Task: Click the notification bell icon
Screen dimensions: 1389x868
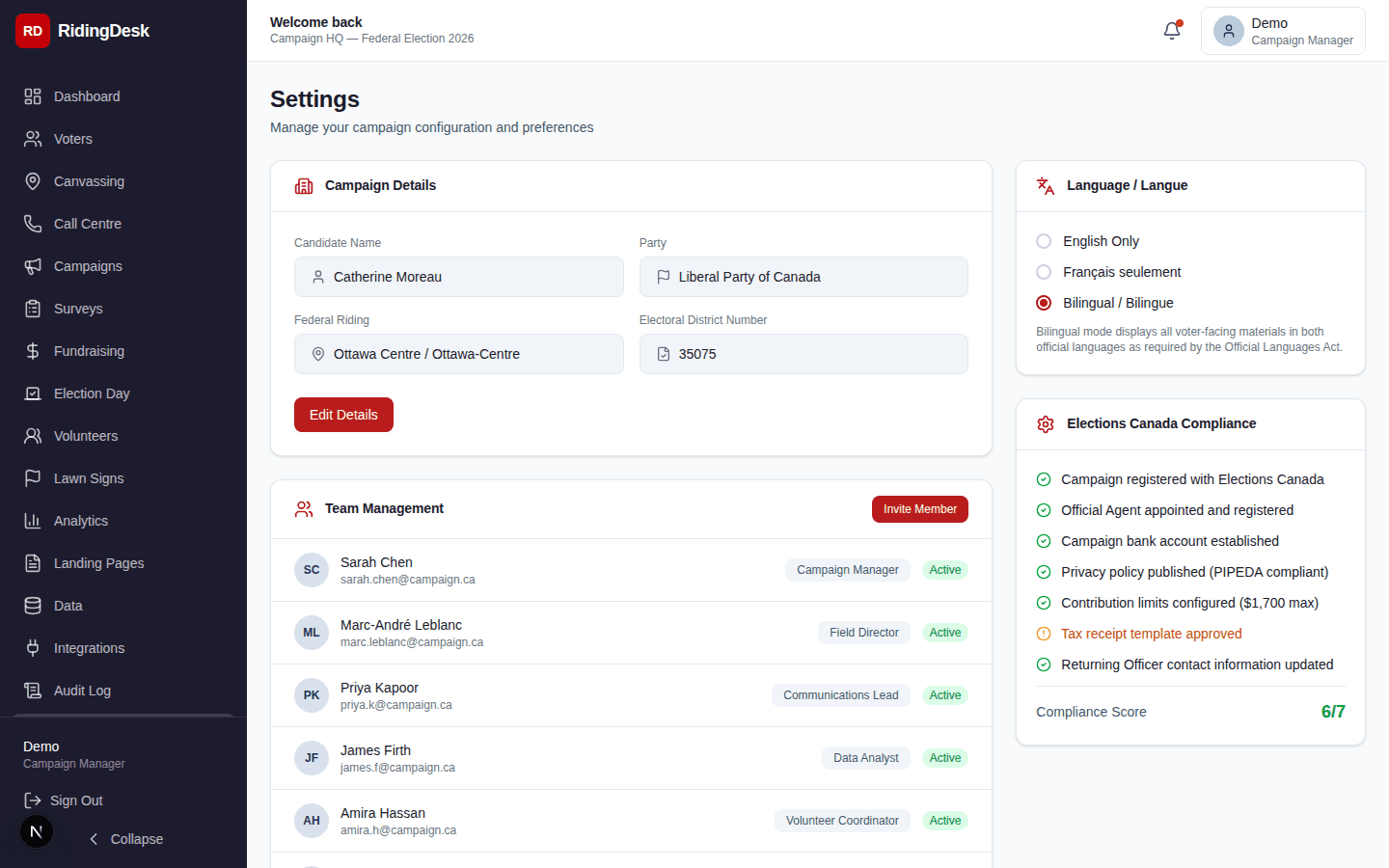Action: (x=1171, y=30)
